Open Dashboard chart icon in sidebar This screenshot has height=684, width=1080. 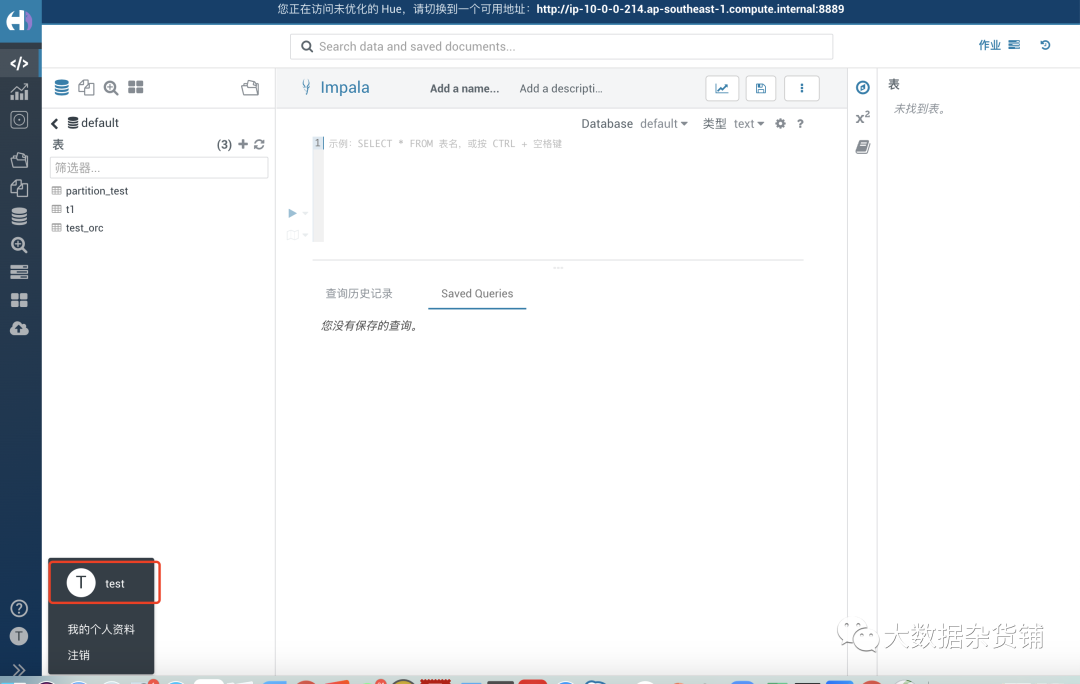tap(19, 92)
